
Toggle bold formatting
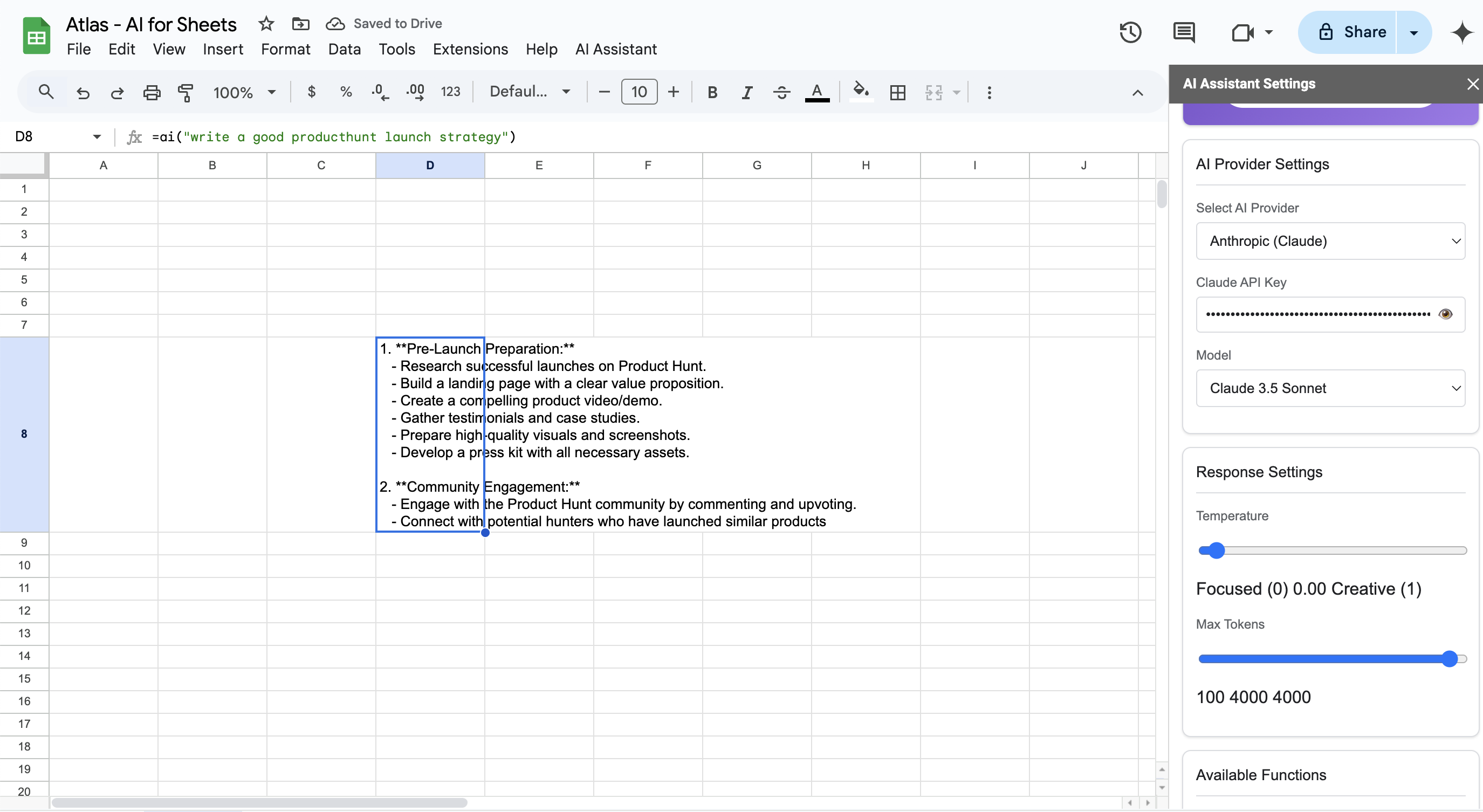[x=712, y=92]
